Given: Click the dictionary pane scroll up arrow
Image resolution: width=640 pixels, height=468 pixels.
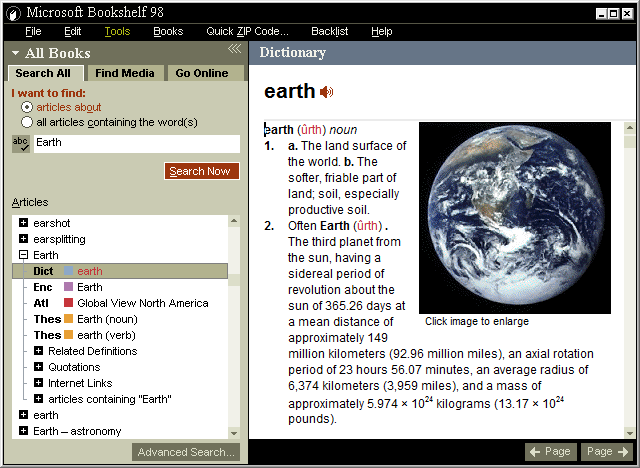Looking at the screenshot, I should coord(629,128).
